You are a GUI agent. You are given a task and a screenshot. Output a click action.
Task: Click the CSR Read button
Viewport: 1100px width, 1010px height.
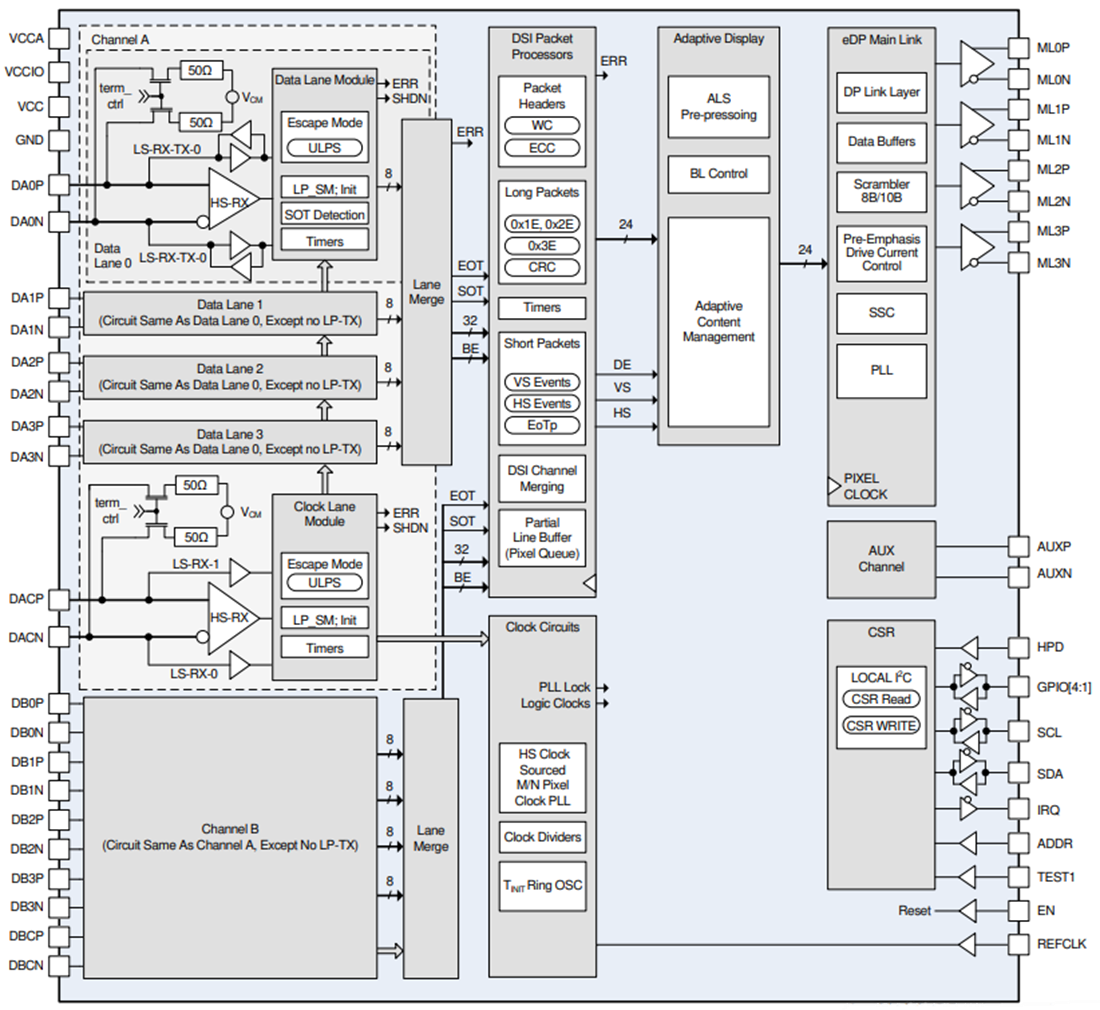(880, 699)
